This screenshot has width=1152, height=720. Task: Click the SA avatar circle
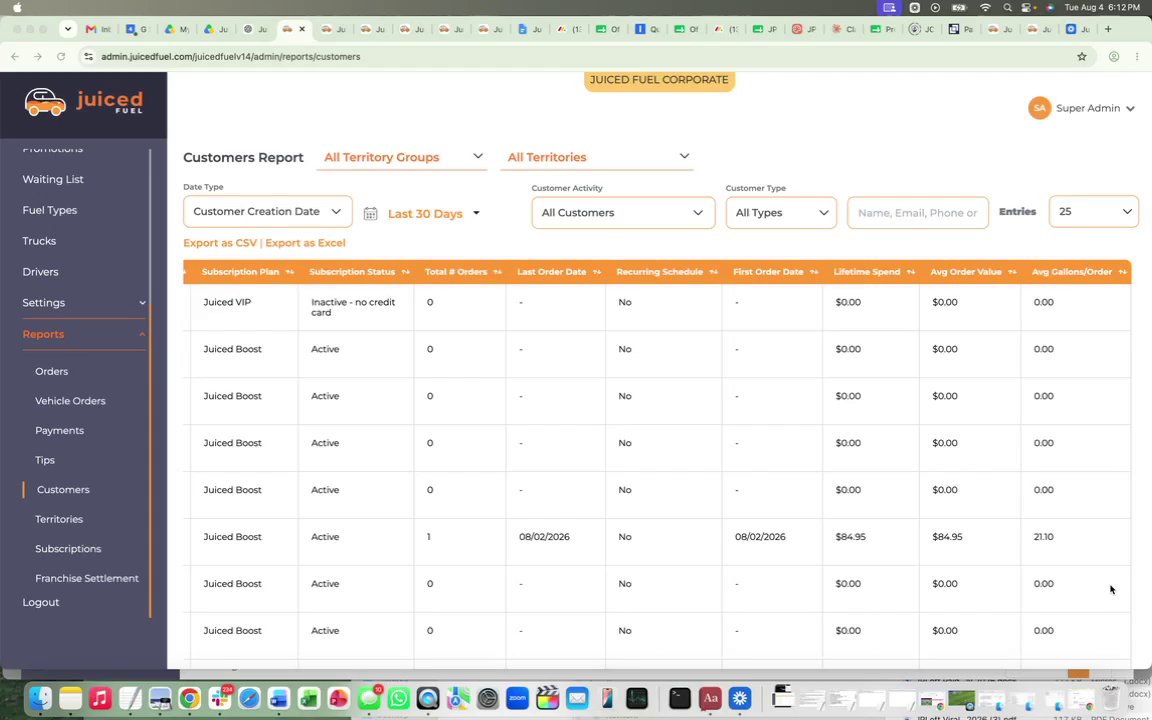(1039, 108)
